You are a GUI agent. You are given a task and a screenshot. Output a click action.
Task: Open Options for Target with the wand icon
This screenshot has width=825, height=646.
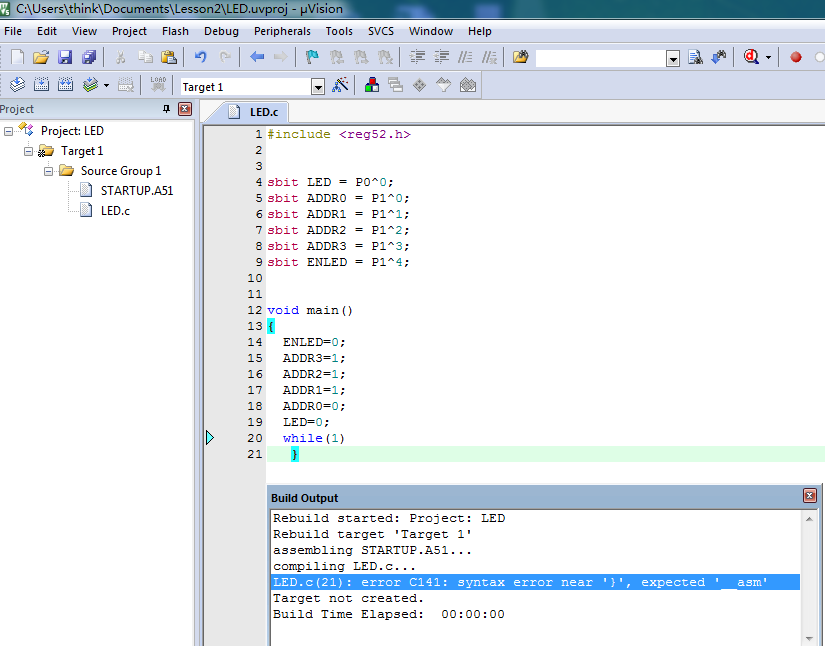[340, 85]
